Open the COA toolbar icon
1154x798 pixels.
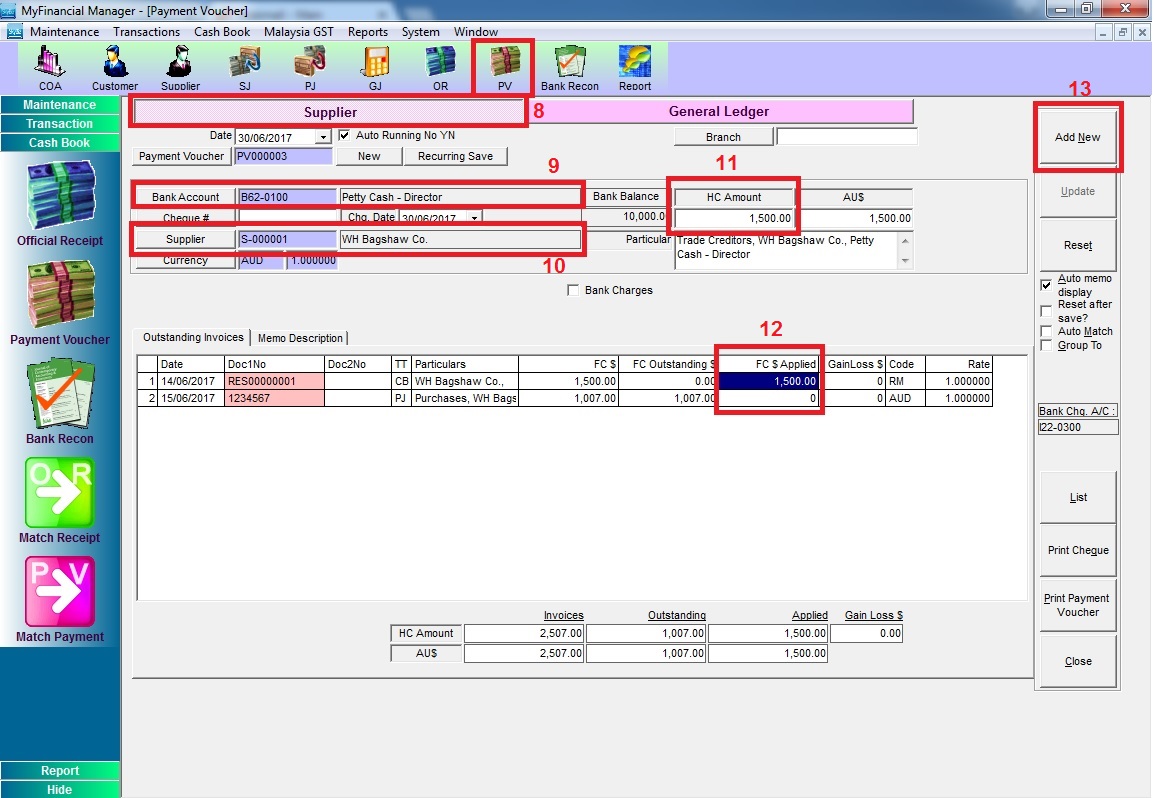click(50, 66)
